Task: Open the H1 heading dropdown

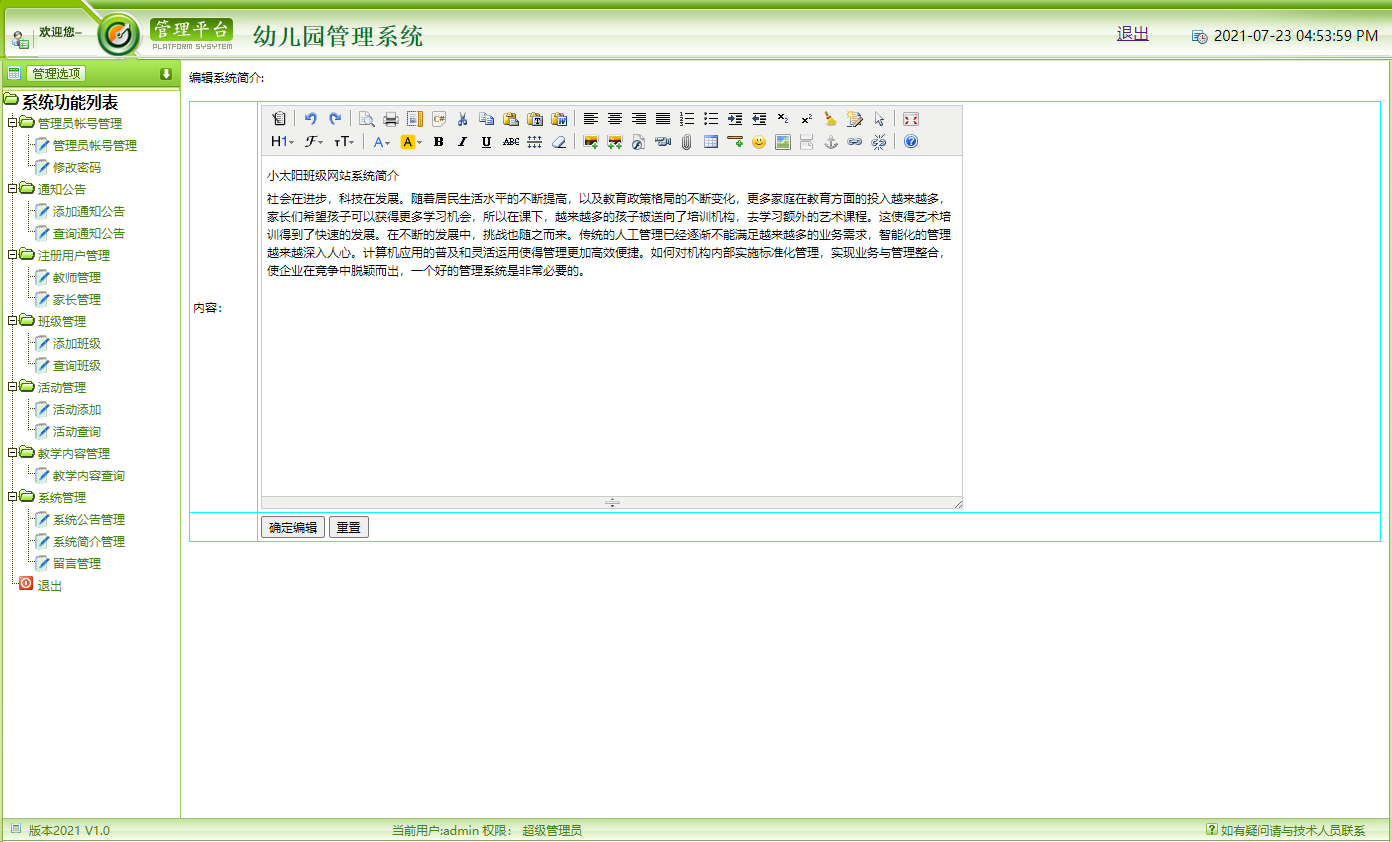Action: pos(280,141)
